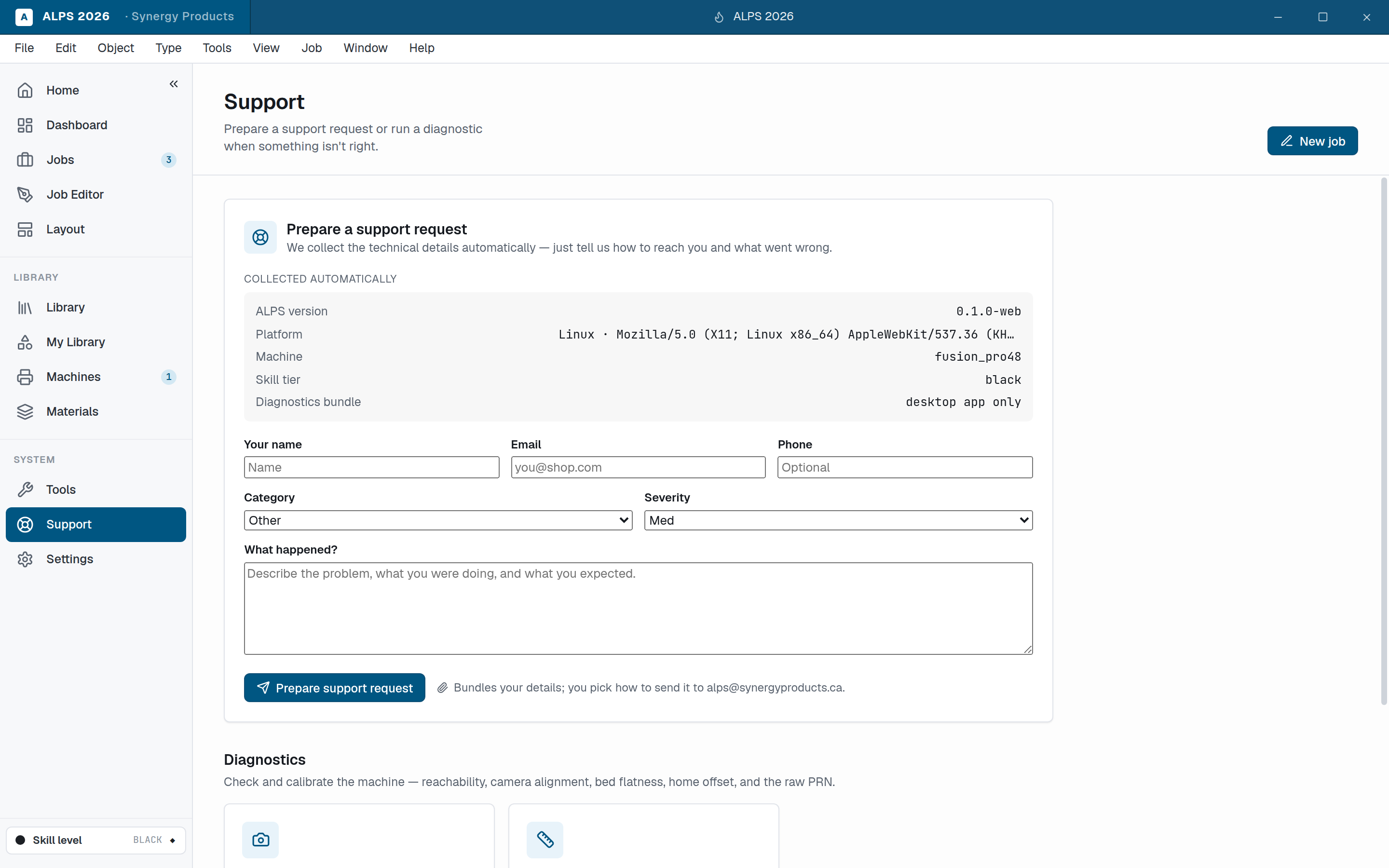Viewport: 1389px width, 868px height.
Task: Open the Help menu
Action: click(422, 48)
